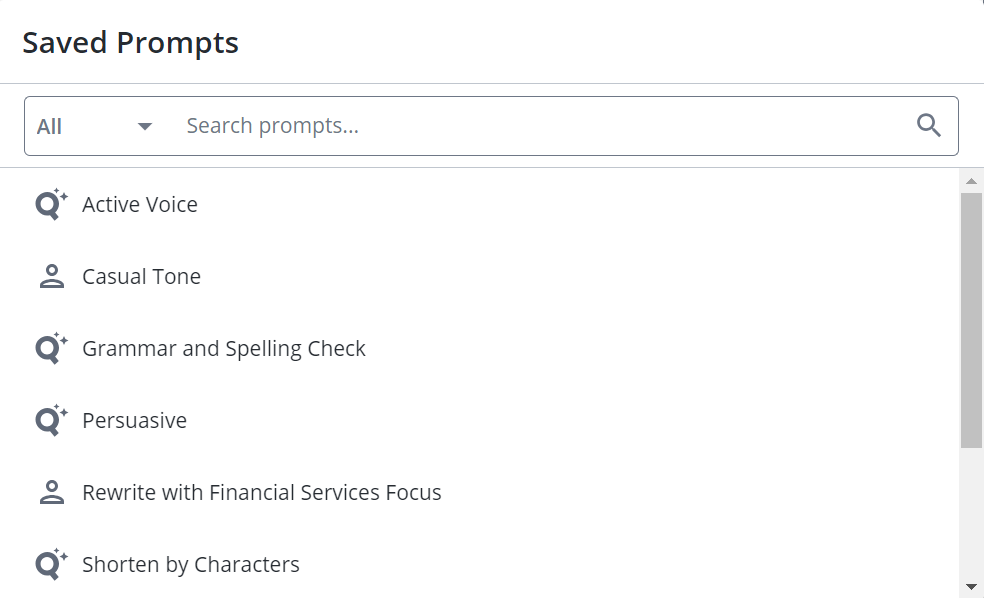Click the person icon beside Casual Tone
This screenshot has height=598, width=984.
tap(51, 276)
